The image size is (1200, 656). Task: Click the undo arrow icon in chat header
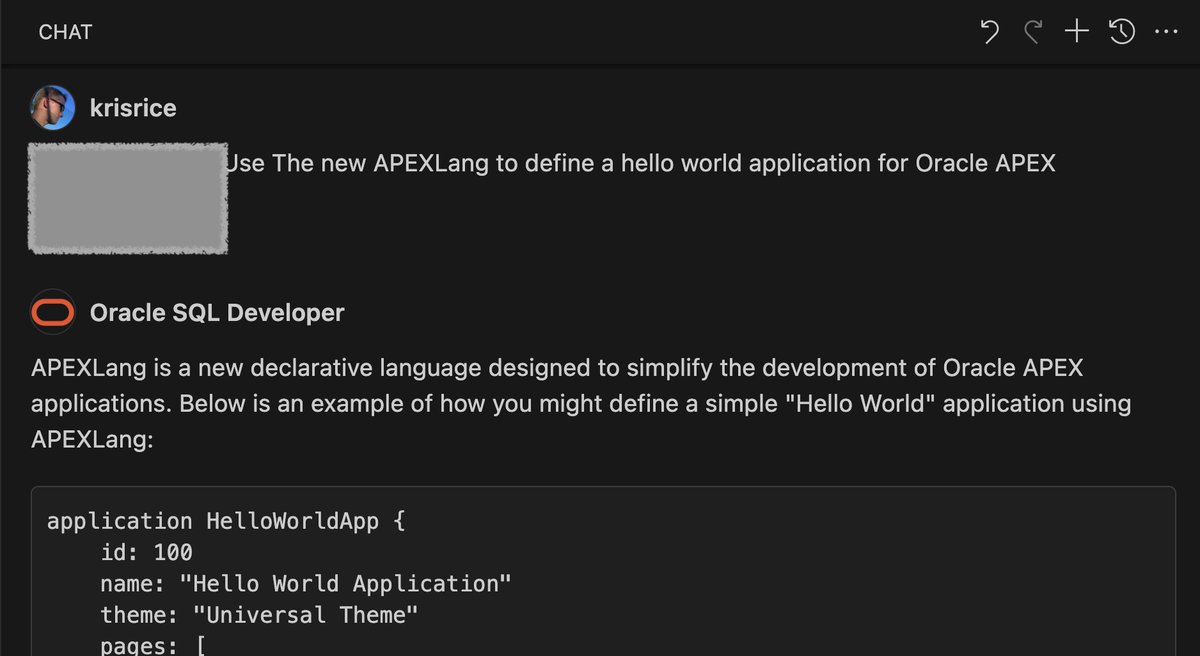pyautogui.click(x=990, y=33)
